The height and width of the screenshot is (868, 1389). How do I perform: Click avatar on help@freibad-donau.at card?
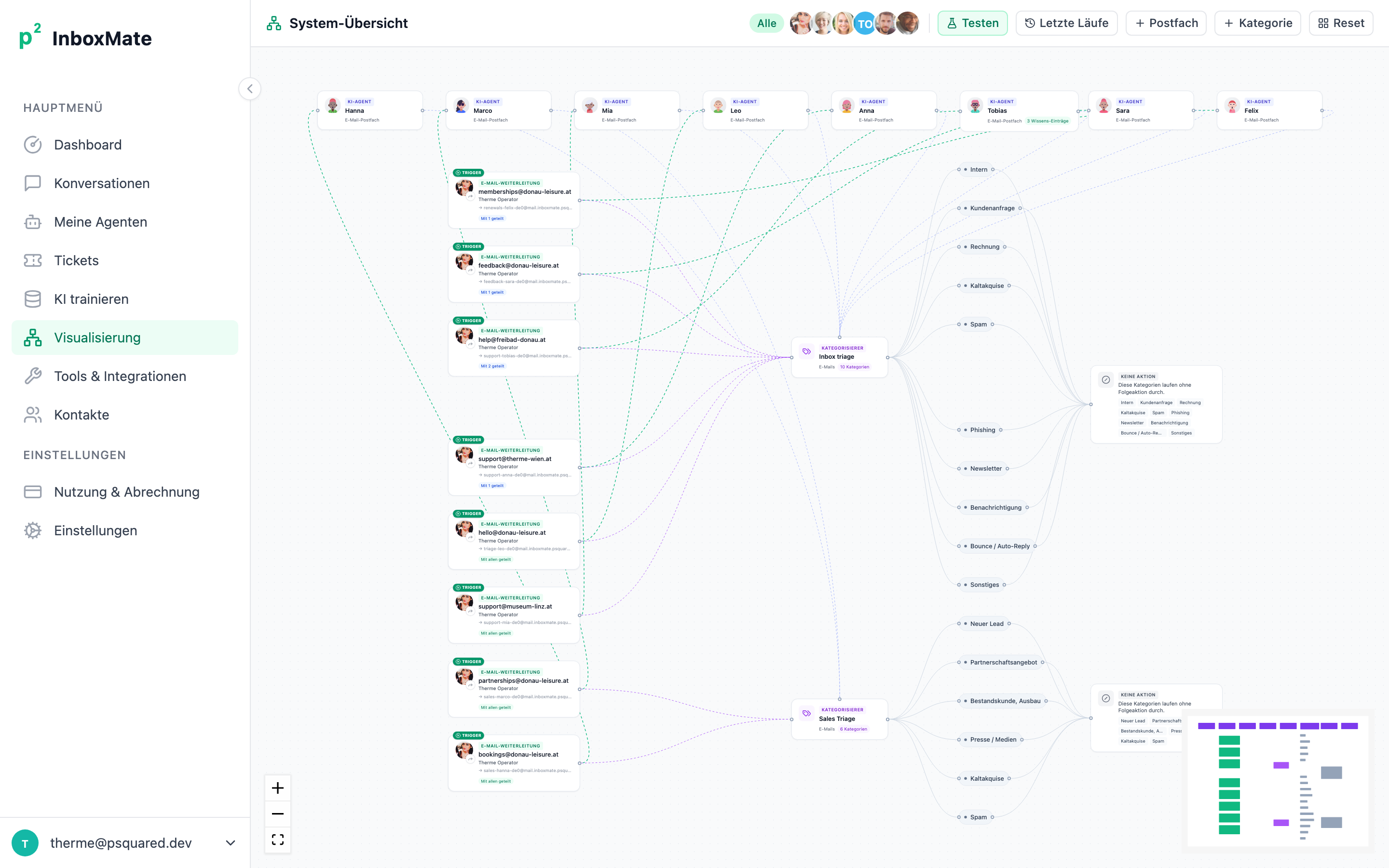click(464, 336)
